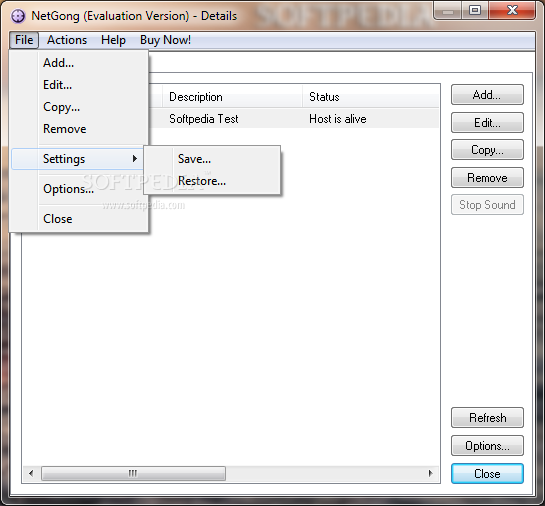Close the NetGong window with X
Image resolution: width=545 pixels, height=506 pixels.
pos(512,10)
